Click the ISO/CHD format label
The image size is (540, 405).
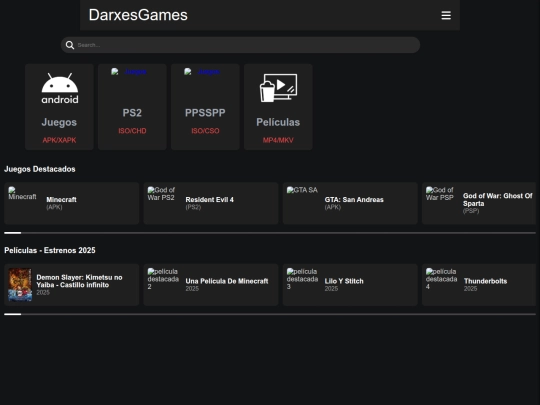[132, 131]
